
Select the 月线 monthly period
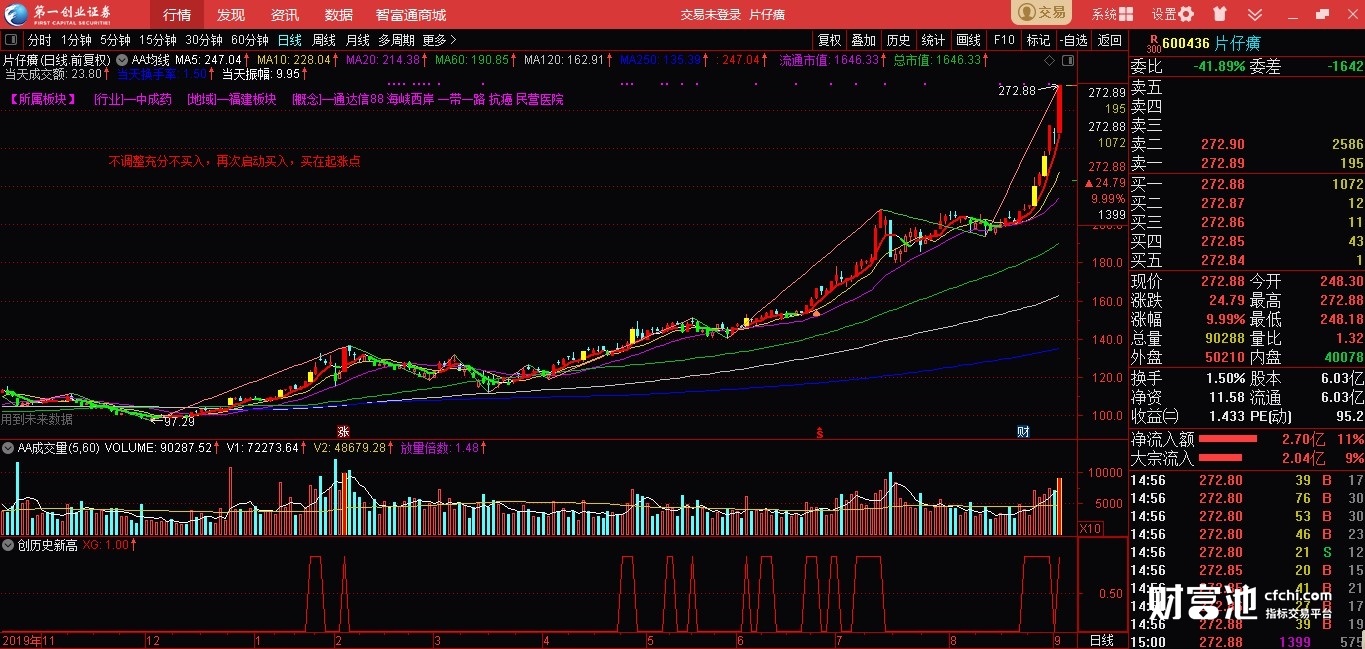point(357,40)
